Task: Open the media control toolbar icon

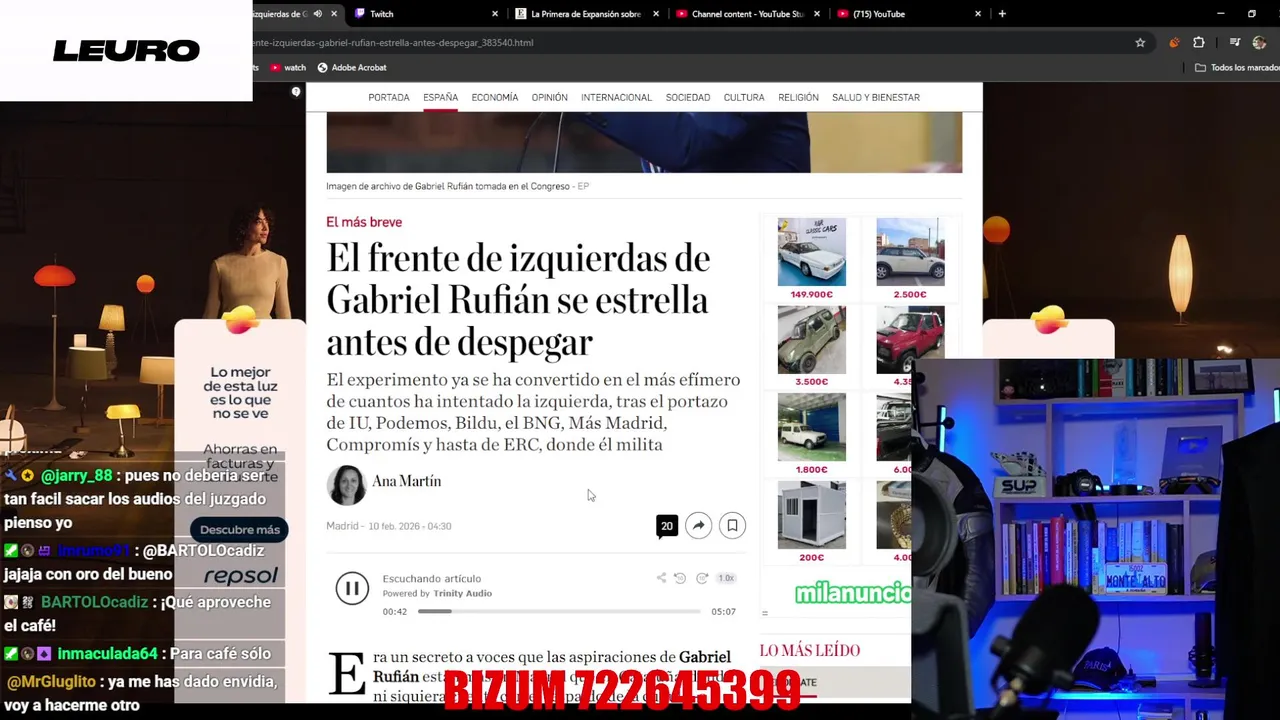Action: pos(1235,43)
